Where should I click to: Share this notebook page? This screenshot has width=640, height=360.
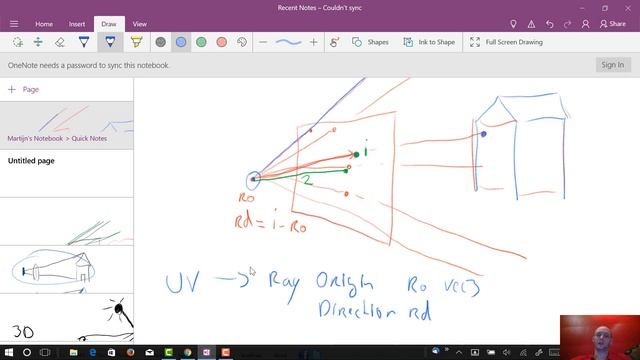pos(613,24)
